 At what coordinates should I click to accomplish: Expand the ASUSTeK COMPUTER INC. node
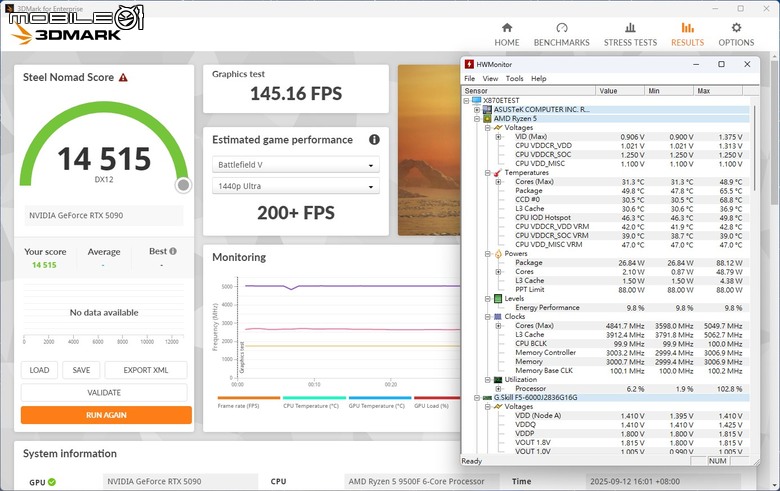[x=477, y=109]
